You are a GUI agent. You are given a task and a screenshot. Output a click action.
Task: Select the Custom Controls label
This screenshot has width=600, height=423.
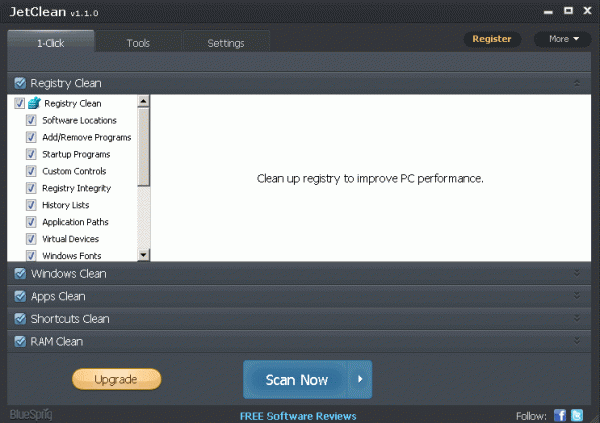coord(74,171)
